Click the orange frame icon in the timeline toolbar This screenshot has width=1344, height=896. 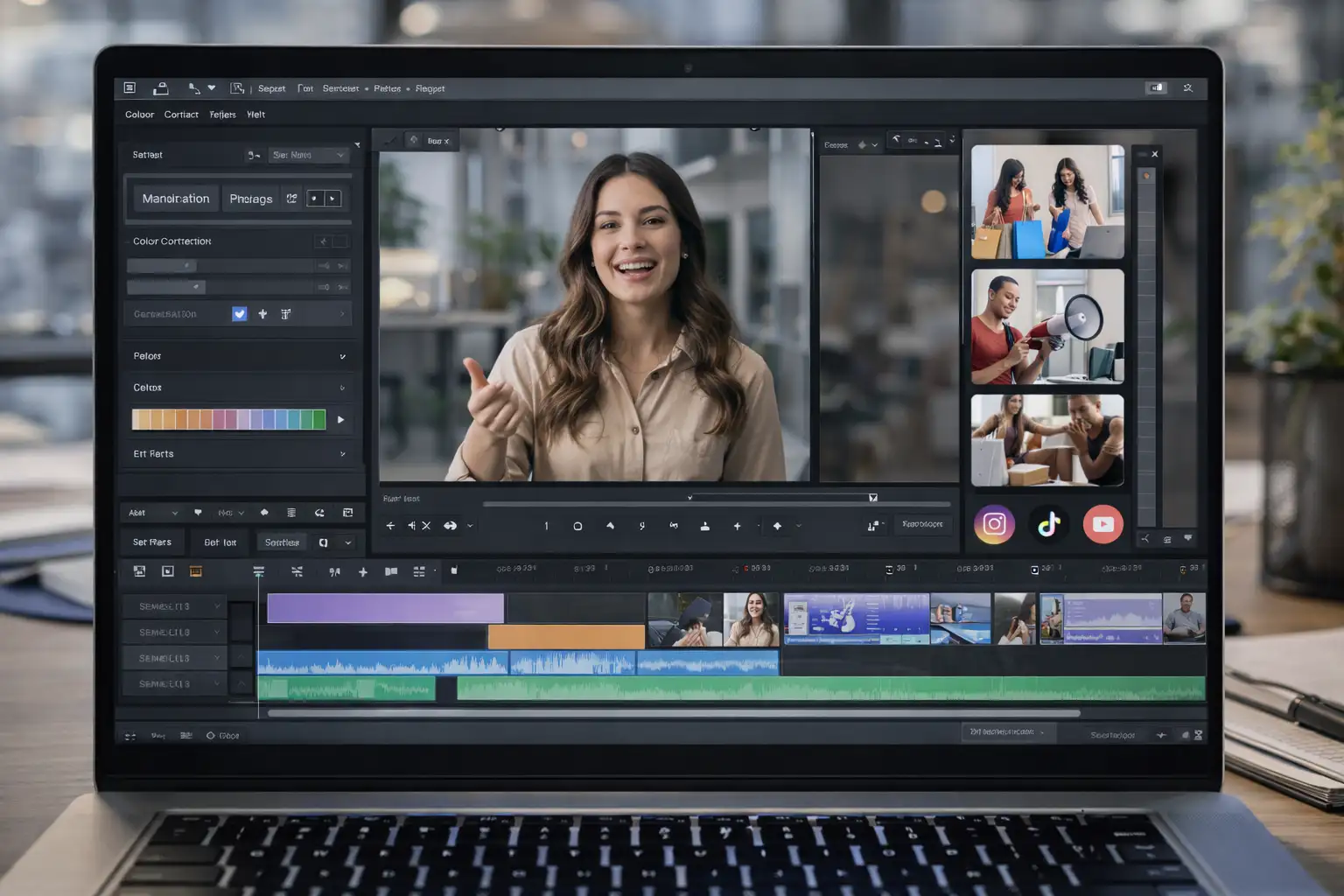click(x=195, y=570)
